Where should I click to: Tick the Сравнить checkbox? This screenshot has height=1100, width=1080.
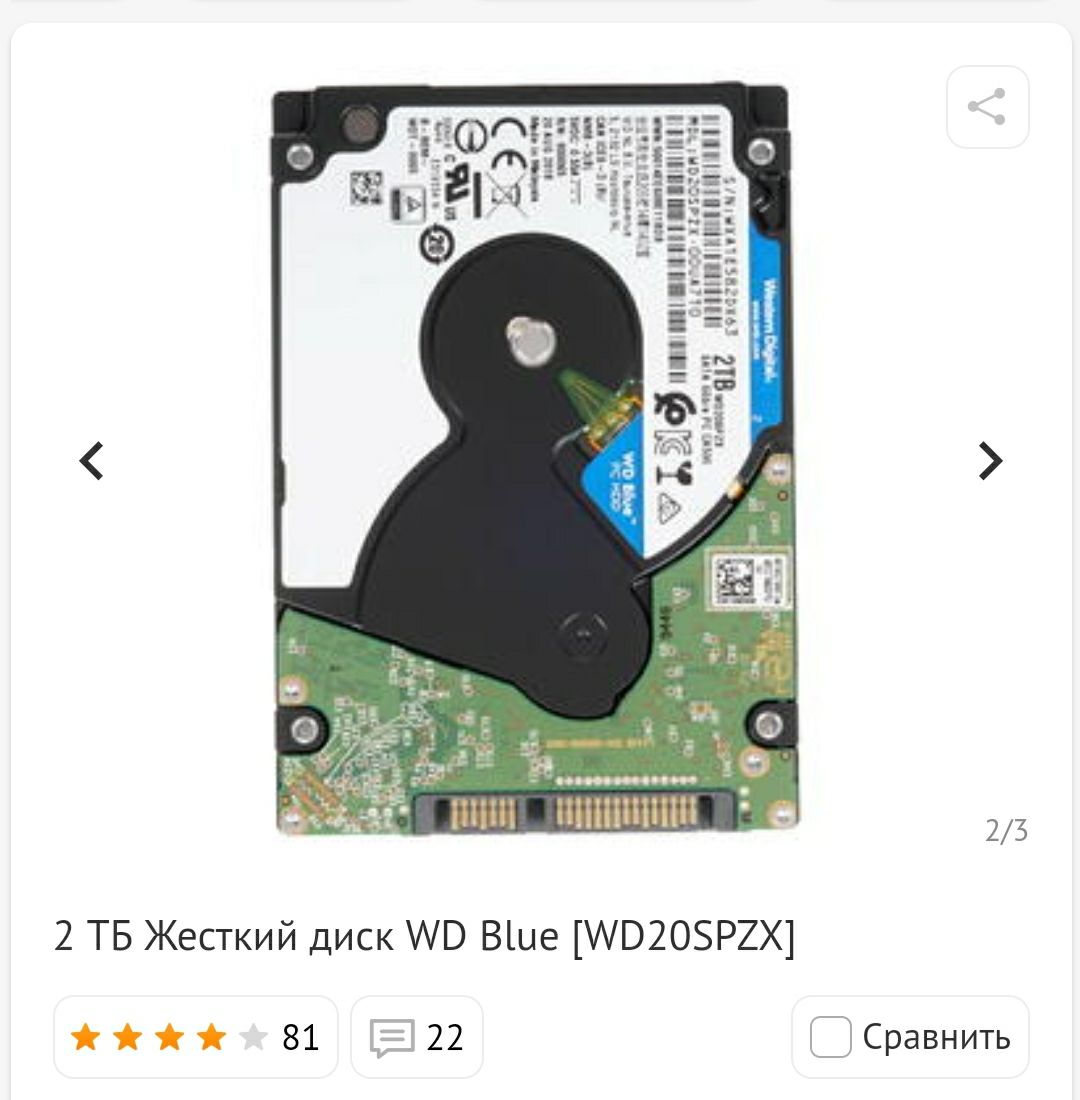[x=830, y=1037]
